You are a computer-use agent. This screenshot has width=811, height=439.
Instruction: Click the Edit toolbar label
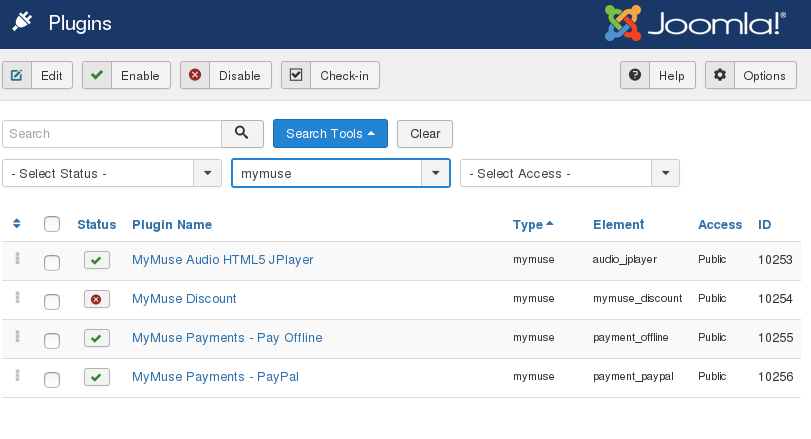tap(52, 75)
